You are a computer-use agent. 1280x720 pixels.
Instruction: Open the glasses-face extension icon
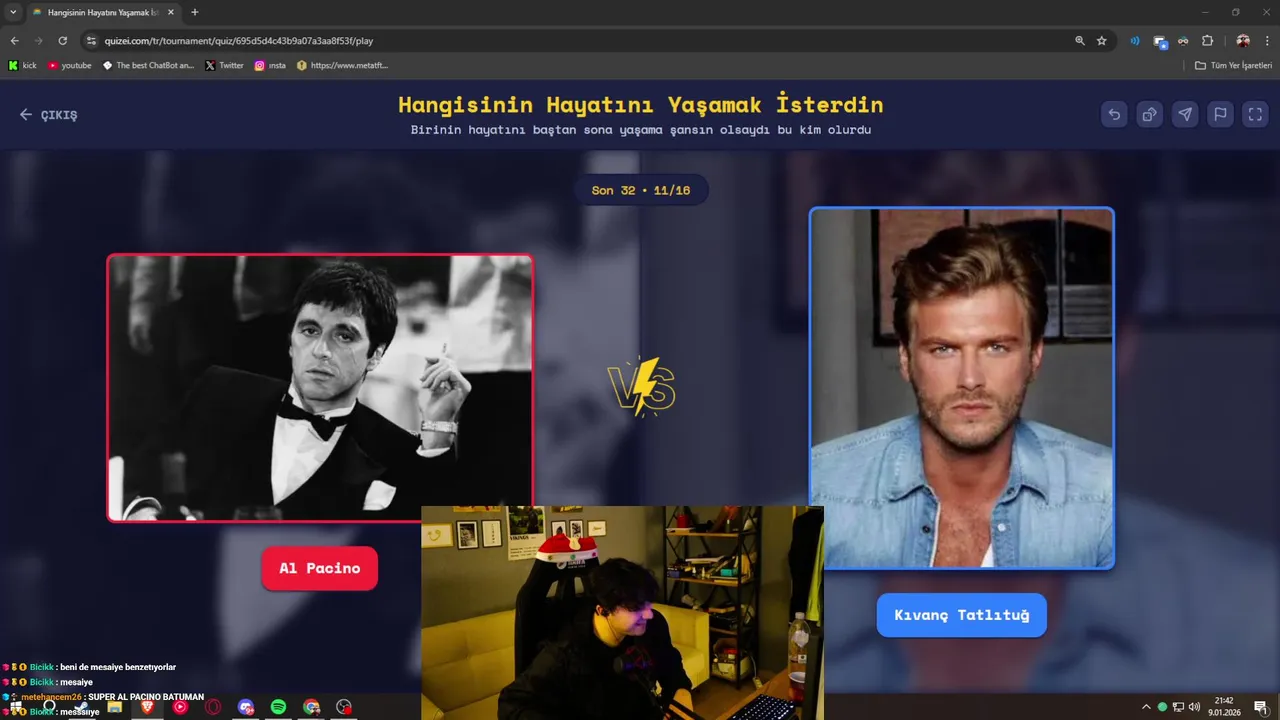[1183, 41]
